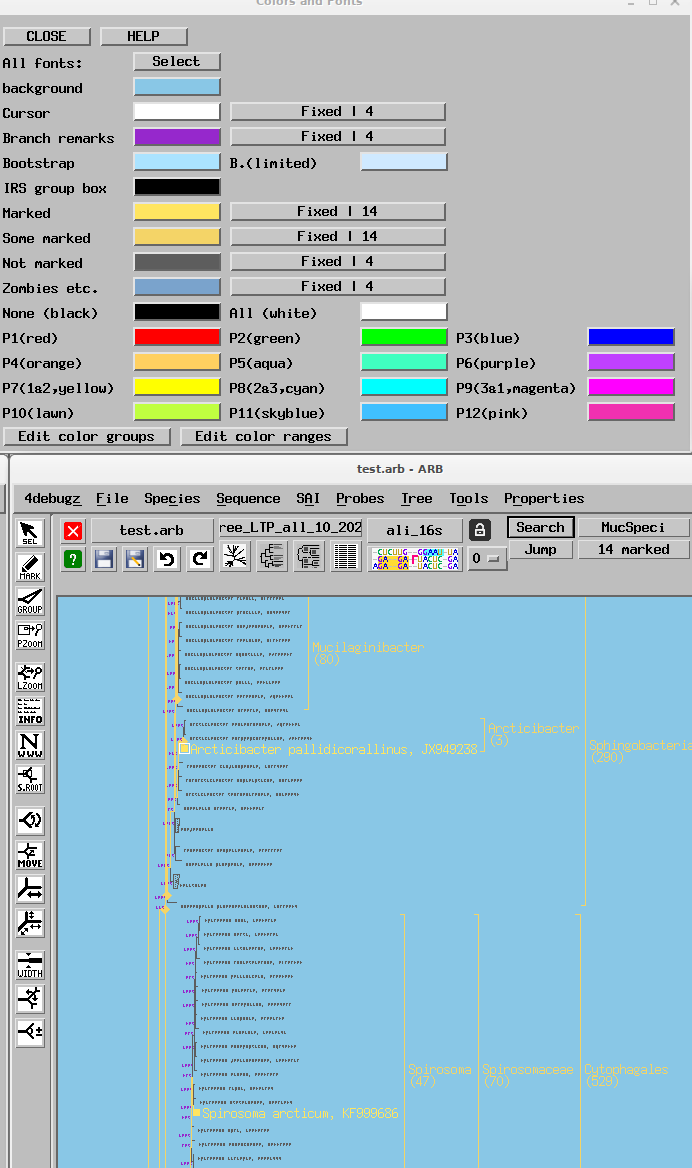
Task: Undo the last action
Action: 168,559
